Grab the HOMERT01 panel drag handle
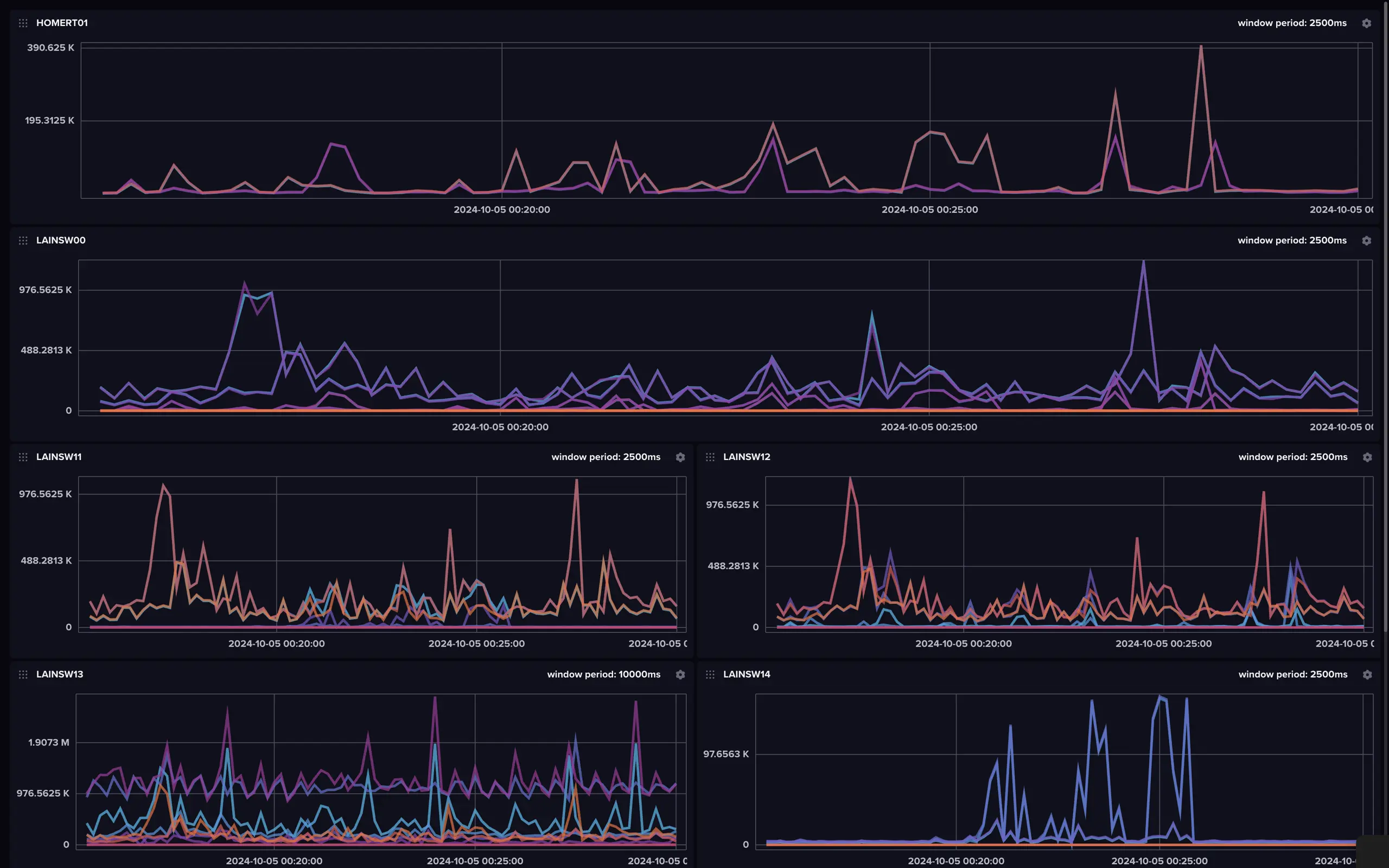This screenshot has height=868, width=1389. pos(23,23)
